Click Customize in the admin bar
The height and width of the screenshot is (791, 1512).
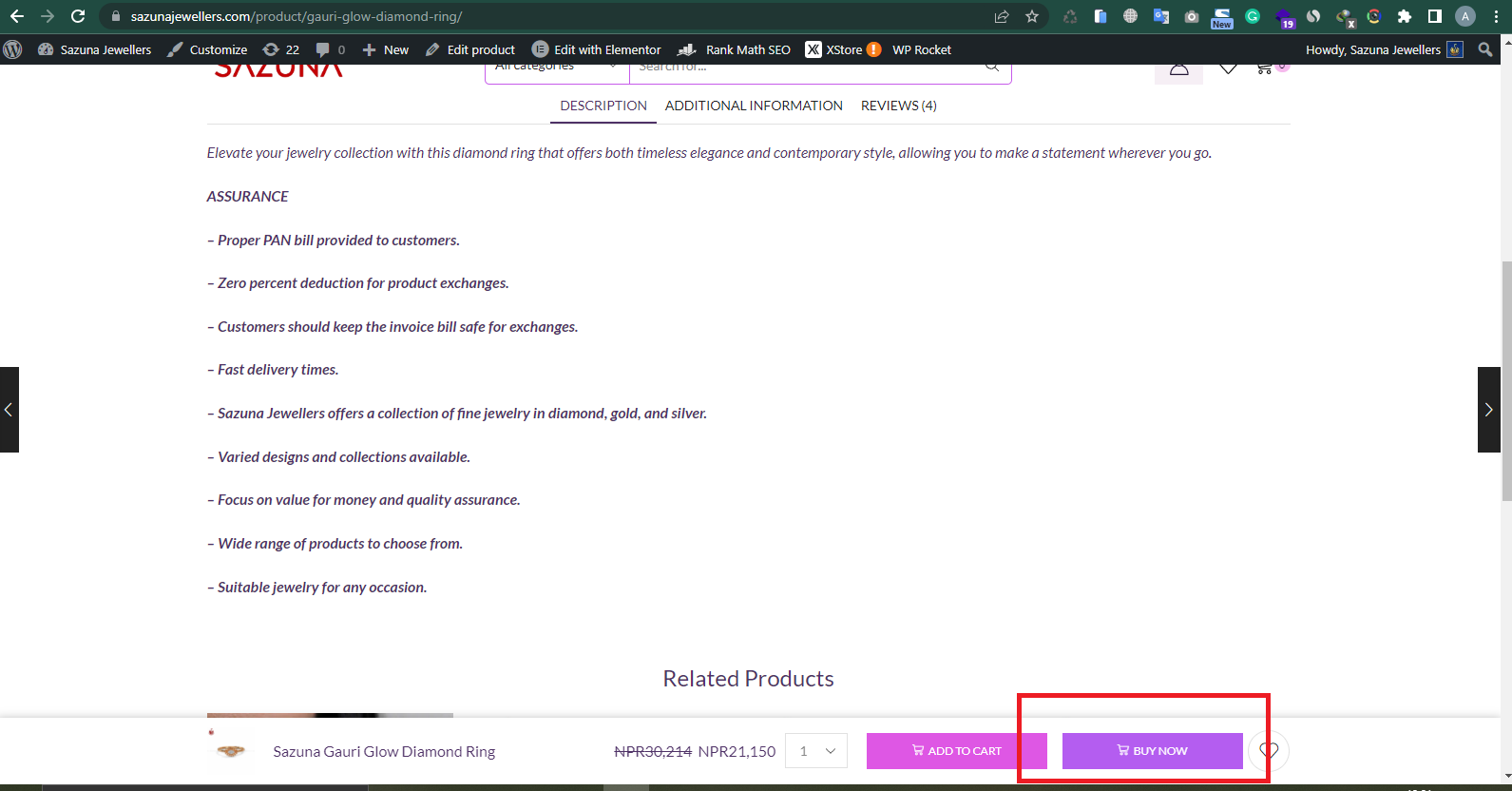click(x=207, y=49)
